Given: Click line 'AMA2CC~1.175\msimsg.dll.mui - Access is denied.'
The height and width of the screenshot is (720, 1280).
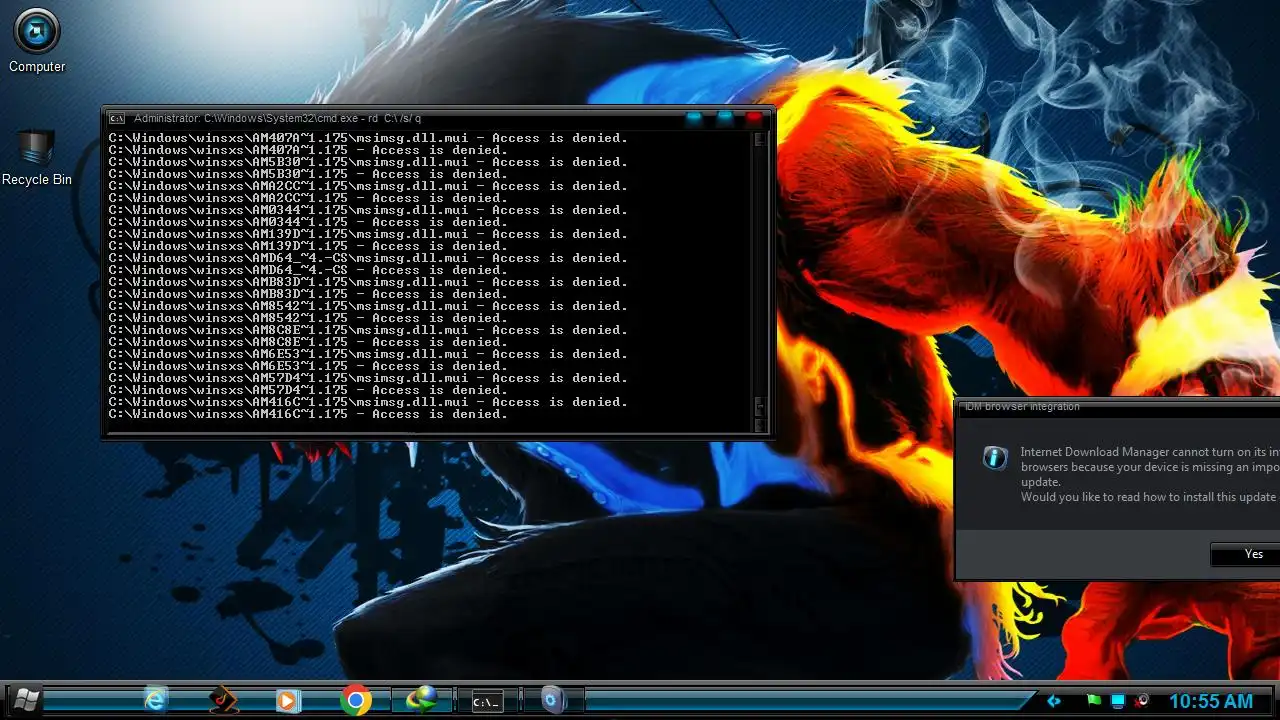Looking at the screenshot, I should [368, 186].
